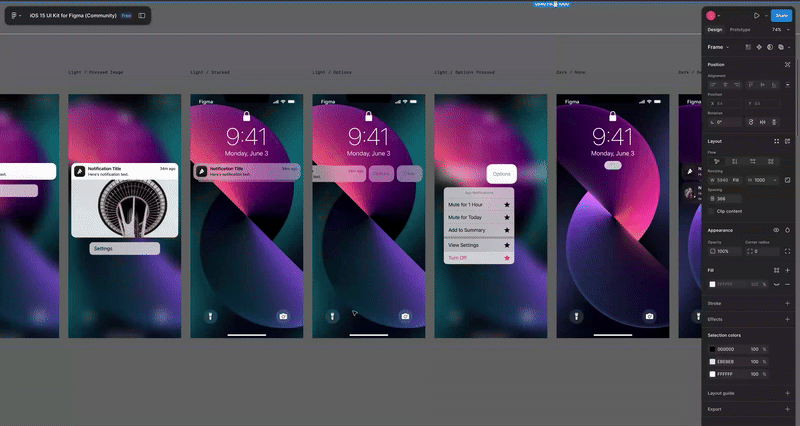Image resolution: width=800 pixels, height=426 pixels.
Task: Click the FFFFFF selection color swatch
Action: click(x=713, y=374)
